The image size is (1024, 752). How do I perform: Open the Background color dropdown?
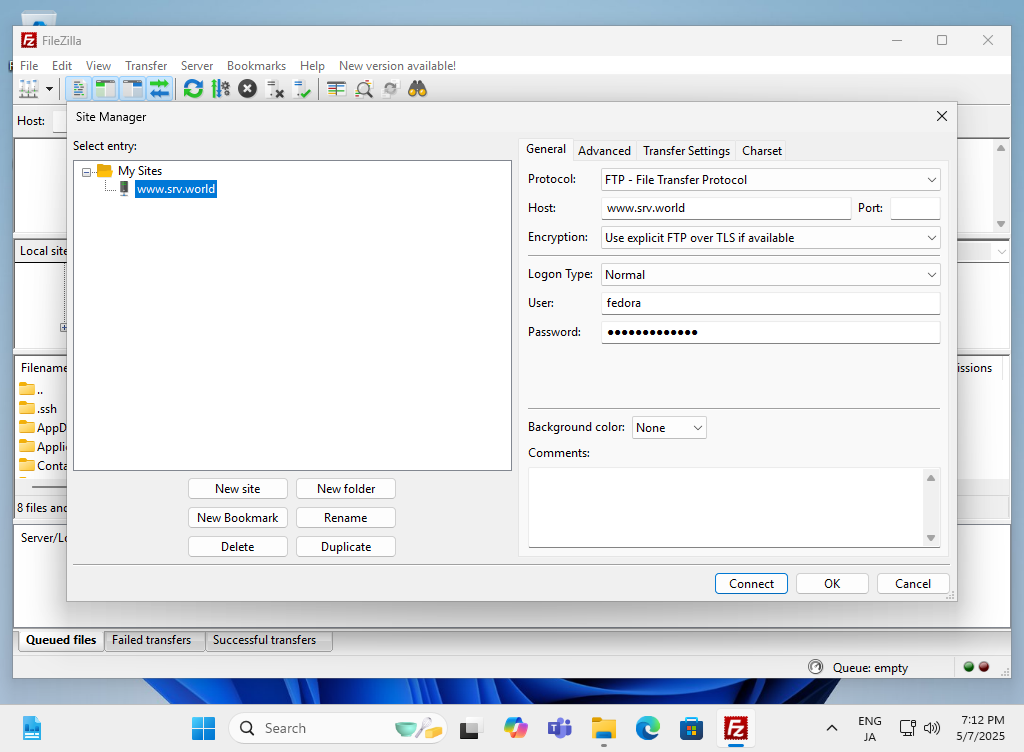click(669, 428)
